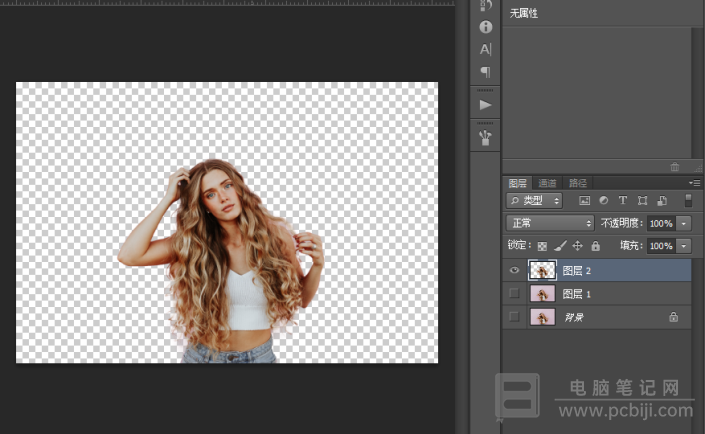Filter layers by type layers icon
705x434 pixels.
[x=623, y=201]
